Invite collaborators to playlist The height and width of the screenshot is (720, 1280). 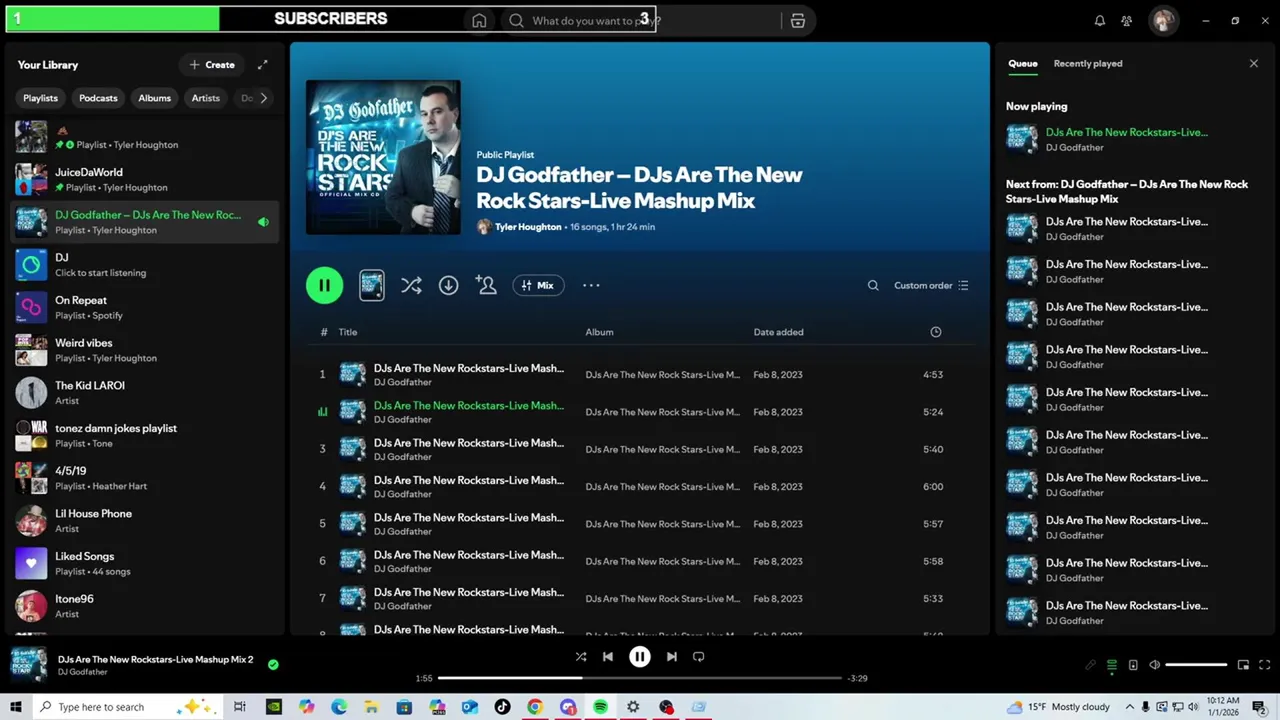[x=486, y=285]
